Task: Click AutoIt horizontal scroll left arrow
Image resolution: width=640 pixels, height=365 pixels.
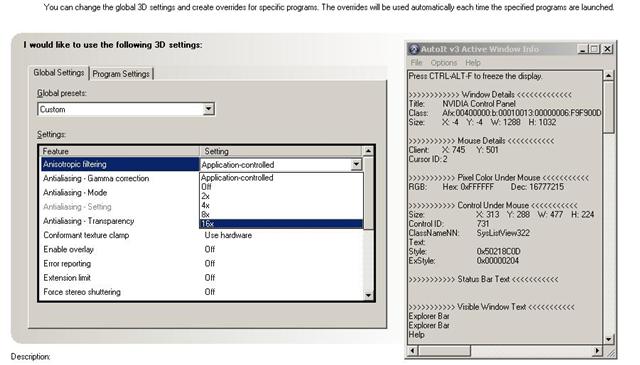Action: pos(412,351)
